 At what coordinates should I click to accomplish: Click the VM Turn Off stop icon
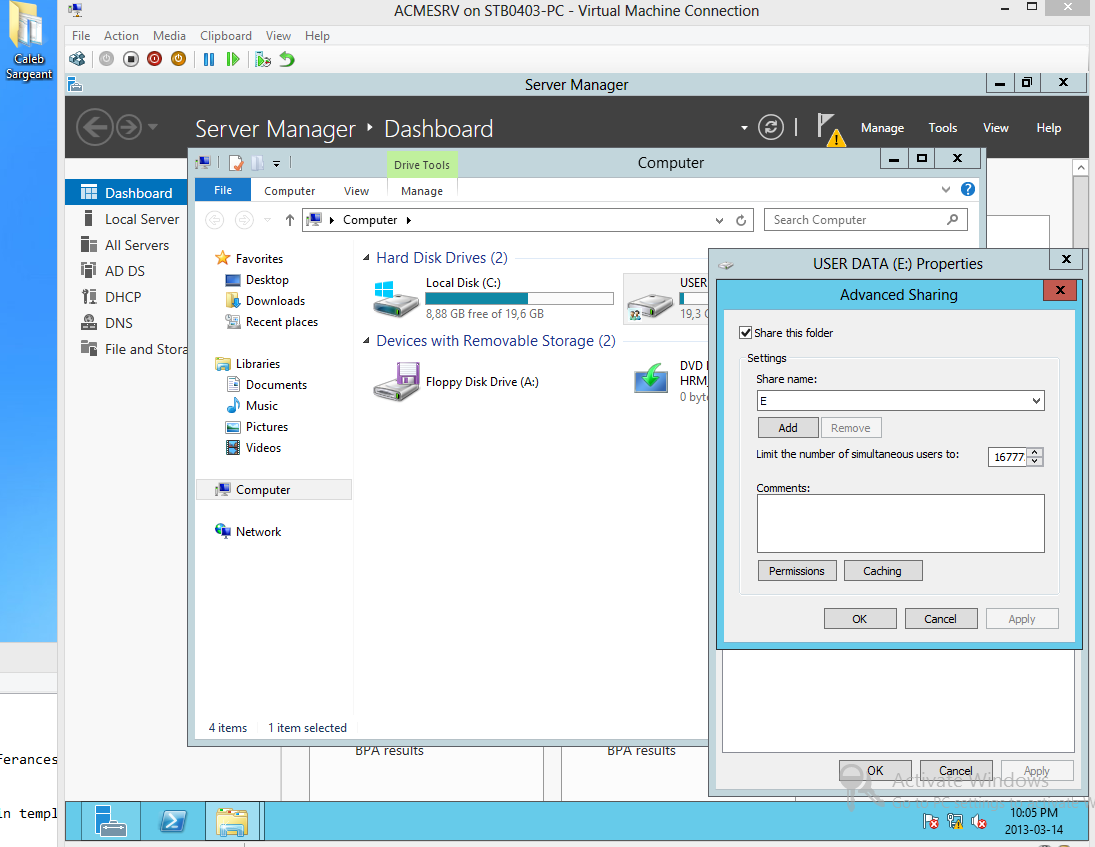point(131,59)
